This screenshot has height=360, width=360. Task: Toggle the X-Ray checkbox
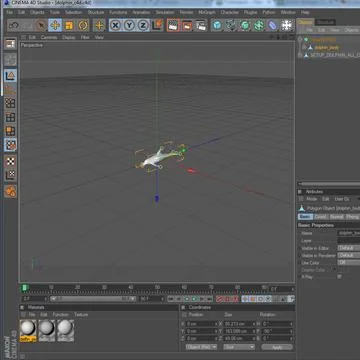pyautogui.click(x=340, y=277)
